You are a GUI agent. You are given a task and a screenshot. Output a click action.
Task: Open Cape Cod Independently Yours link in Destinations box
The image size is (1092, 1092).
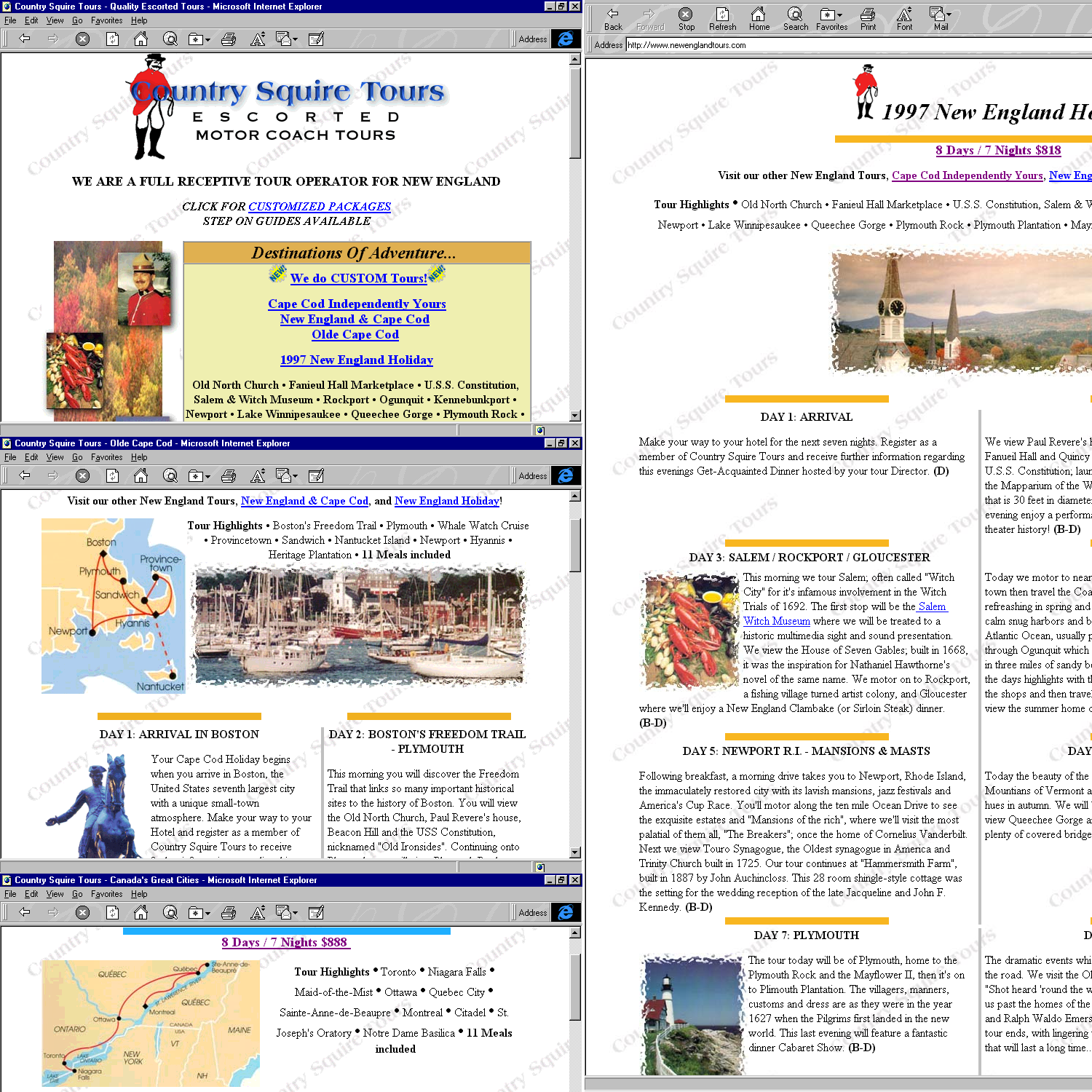point(357,304)
